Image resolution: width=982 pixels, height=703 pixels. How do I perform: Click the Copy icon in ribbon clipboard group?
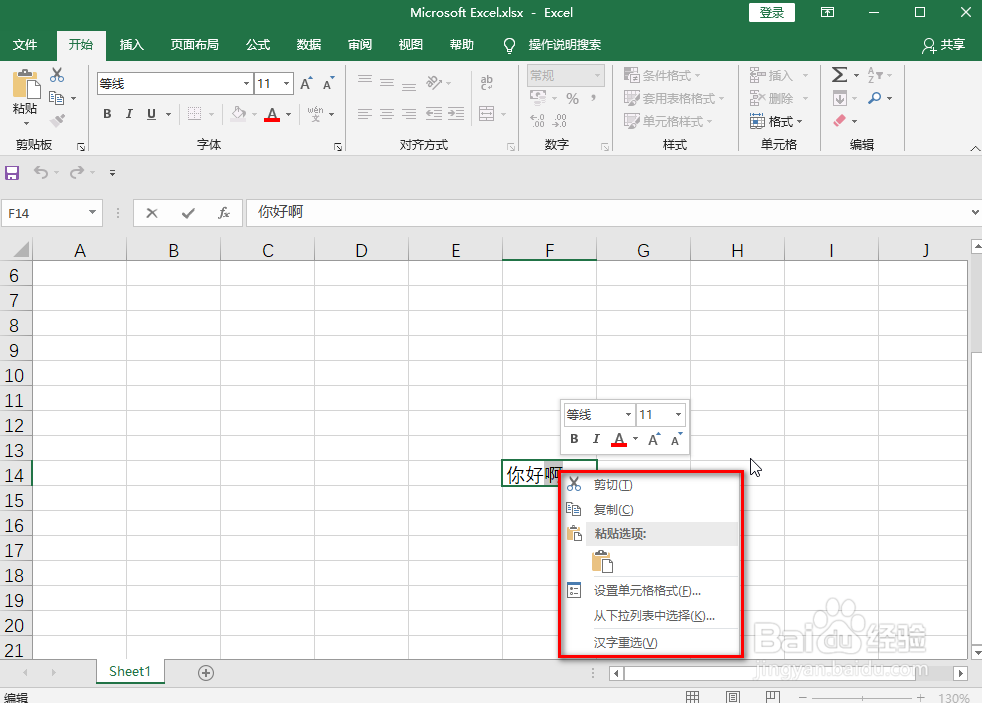click(x=57, y=98)
